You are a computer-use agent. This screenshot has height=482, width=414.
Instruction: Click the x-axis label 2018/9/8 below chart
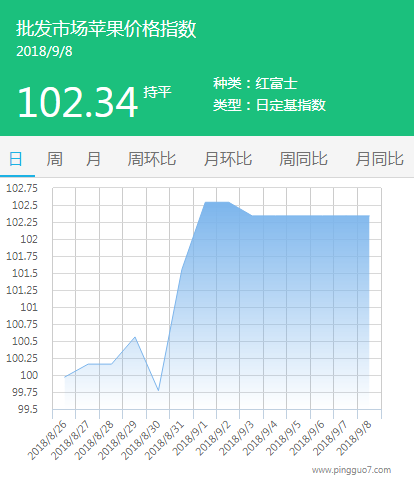[355, 438]
